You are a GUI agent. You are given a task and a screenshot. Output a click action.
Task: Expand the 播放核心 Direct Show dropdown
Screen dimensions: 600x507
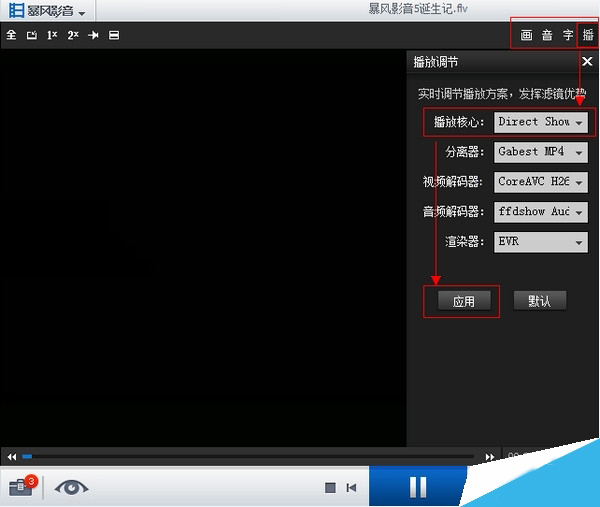[x=541, y=122]
